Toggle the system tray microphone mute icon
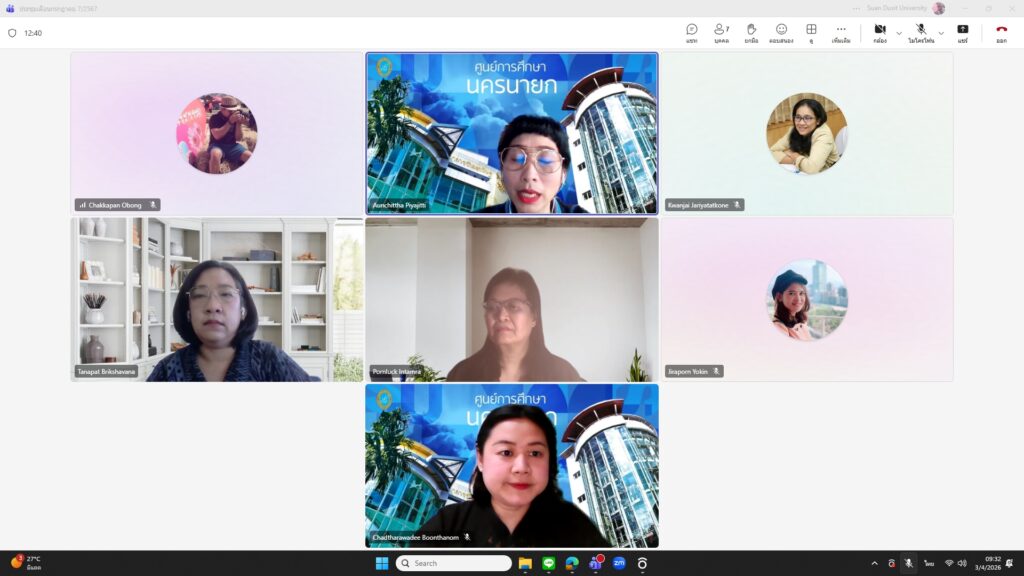This screenshot has width=1024, height=576. [x=908, y=563]
